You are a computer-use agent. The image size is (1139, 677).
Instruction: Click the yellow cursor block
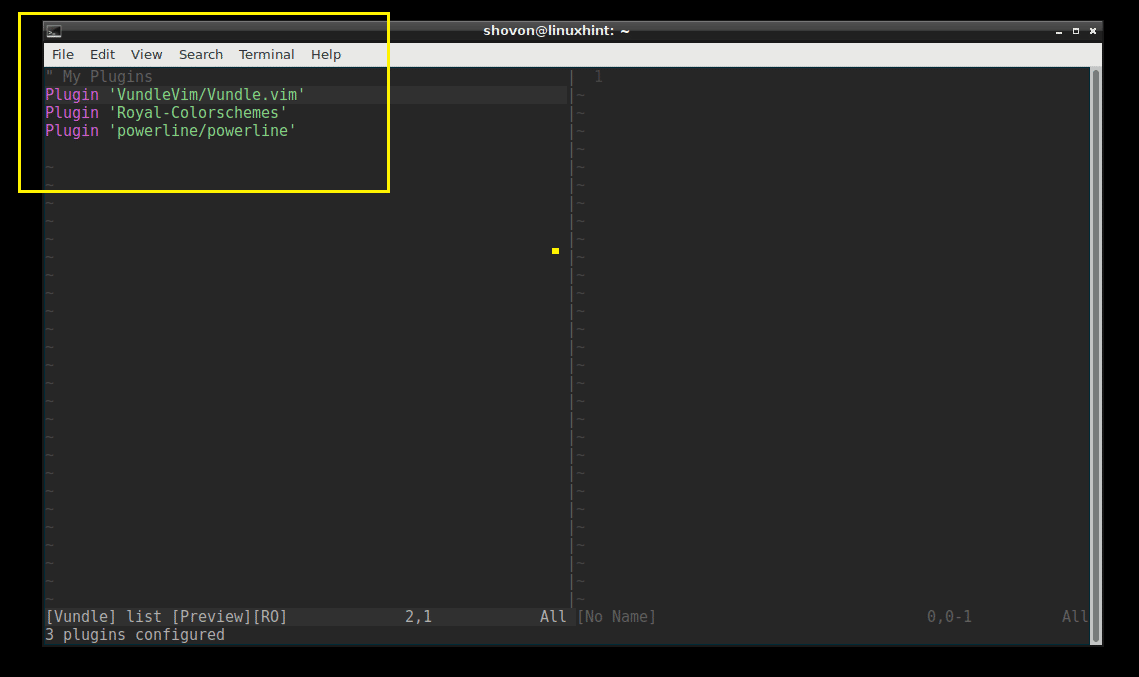coord(554,251)
